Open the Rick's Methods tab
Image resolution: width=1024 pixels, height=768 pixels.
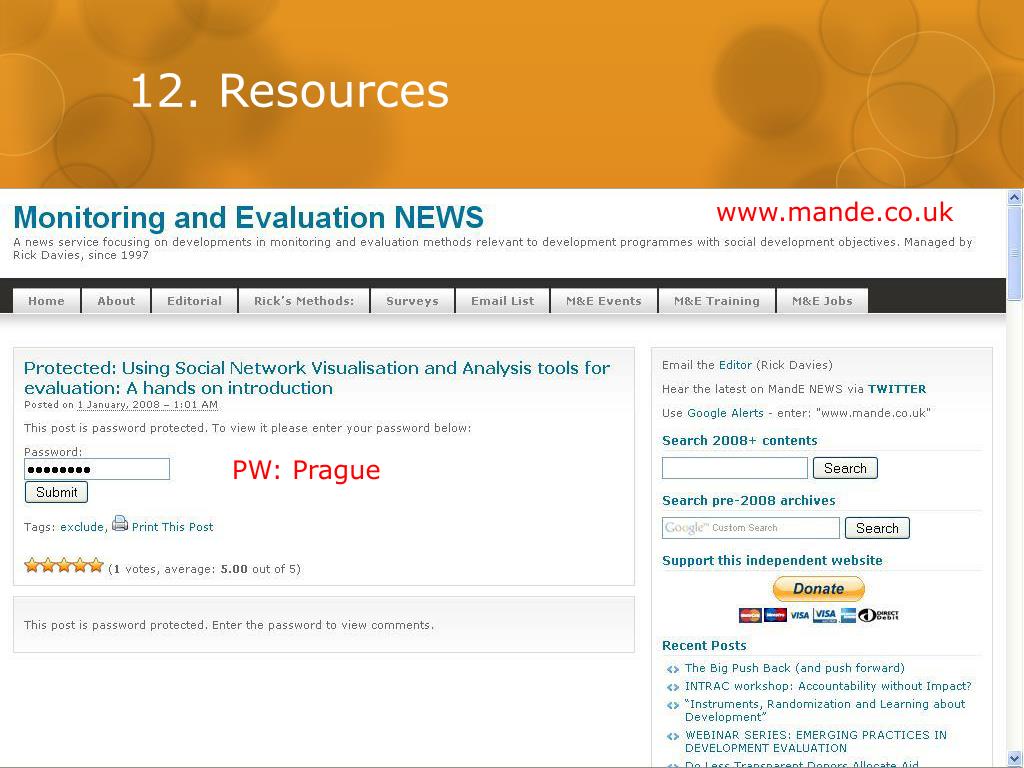[304, 301]
